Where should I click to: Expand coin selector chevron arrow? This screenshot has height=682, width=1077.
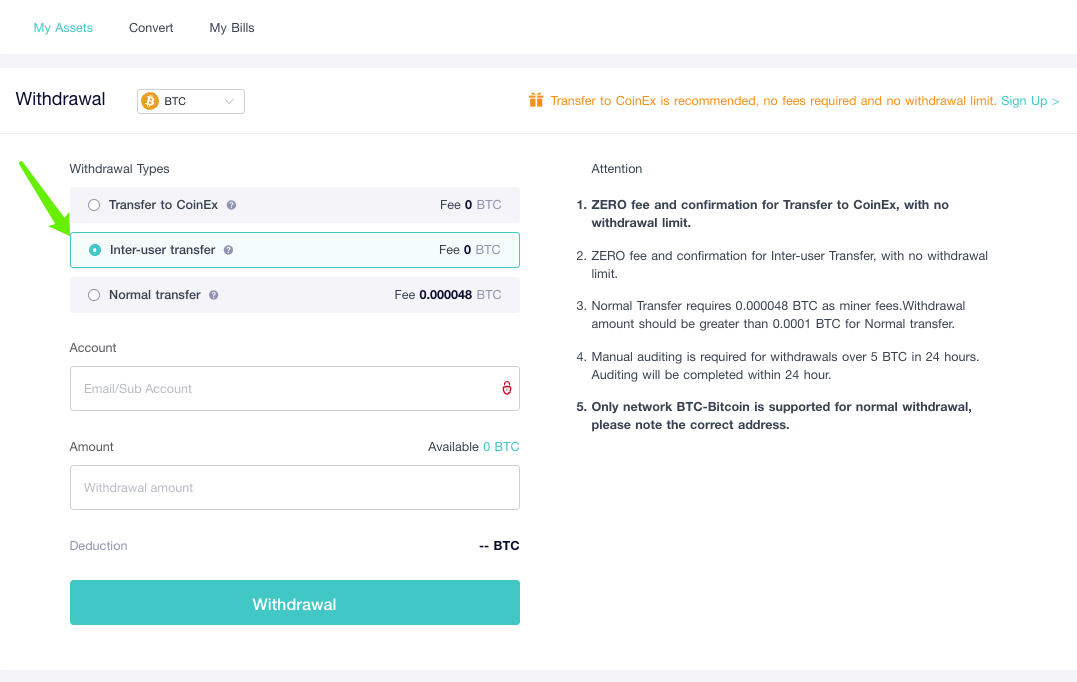[229, 101]
